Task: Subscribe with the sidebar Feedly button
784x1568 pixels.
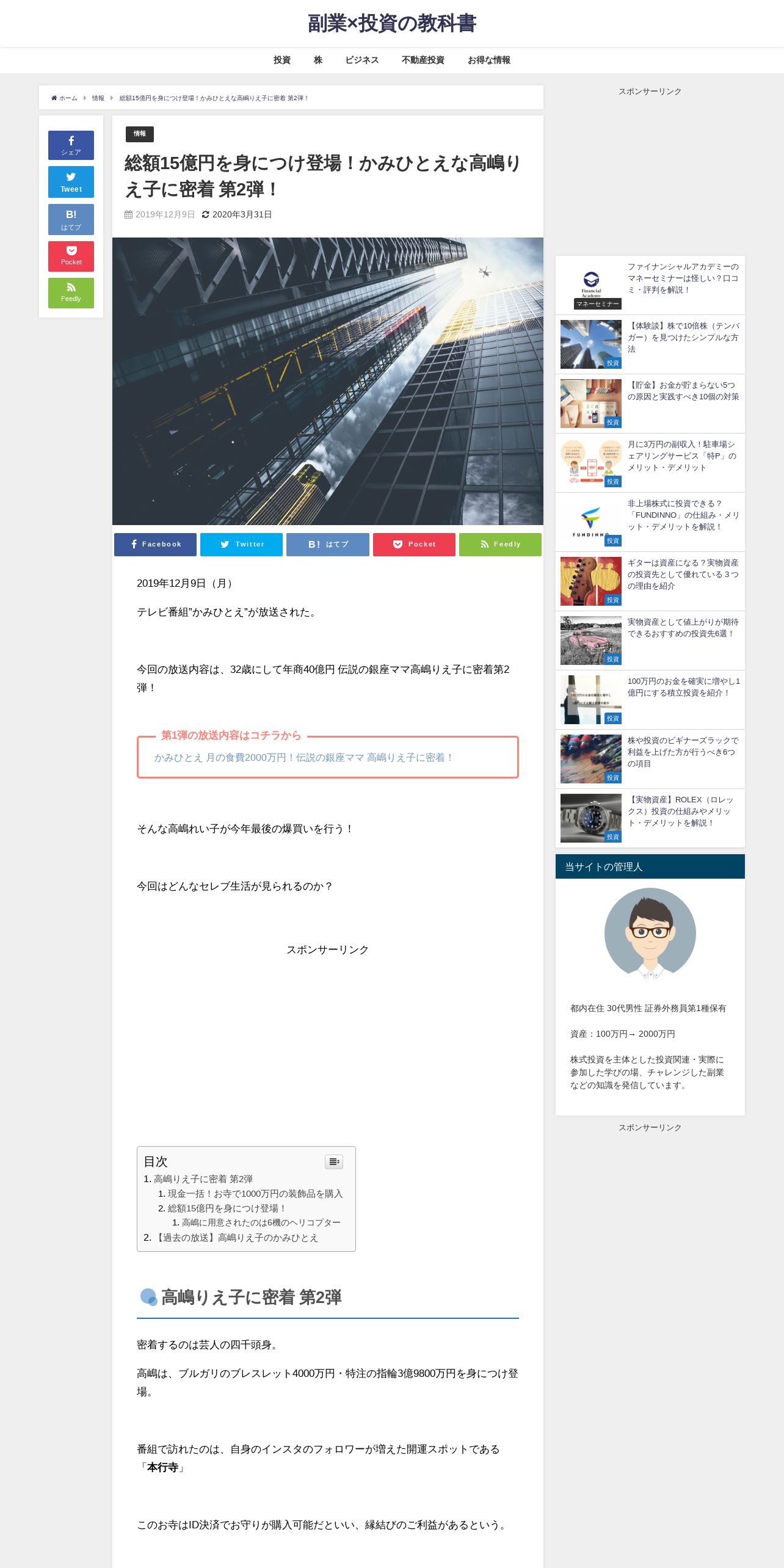Action: click(x=71, y=293)
